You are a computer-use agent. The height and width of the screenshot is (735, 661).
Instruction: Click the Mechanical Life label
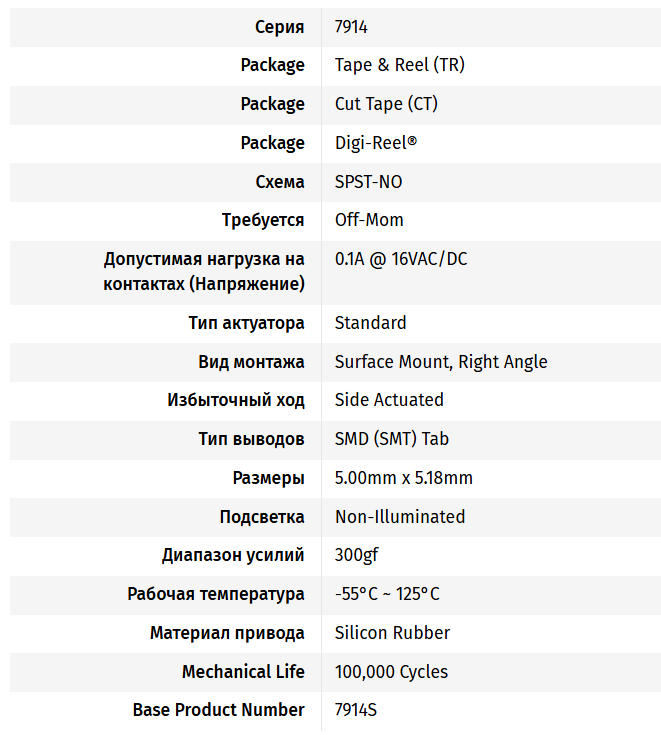243,672
